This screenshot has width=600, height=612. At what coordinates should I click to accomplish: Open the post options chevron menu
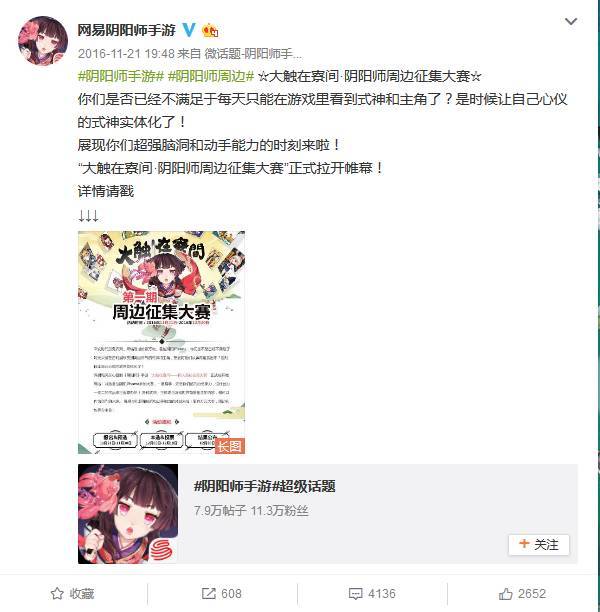click(x=571, y=21)
